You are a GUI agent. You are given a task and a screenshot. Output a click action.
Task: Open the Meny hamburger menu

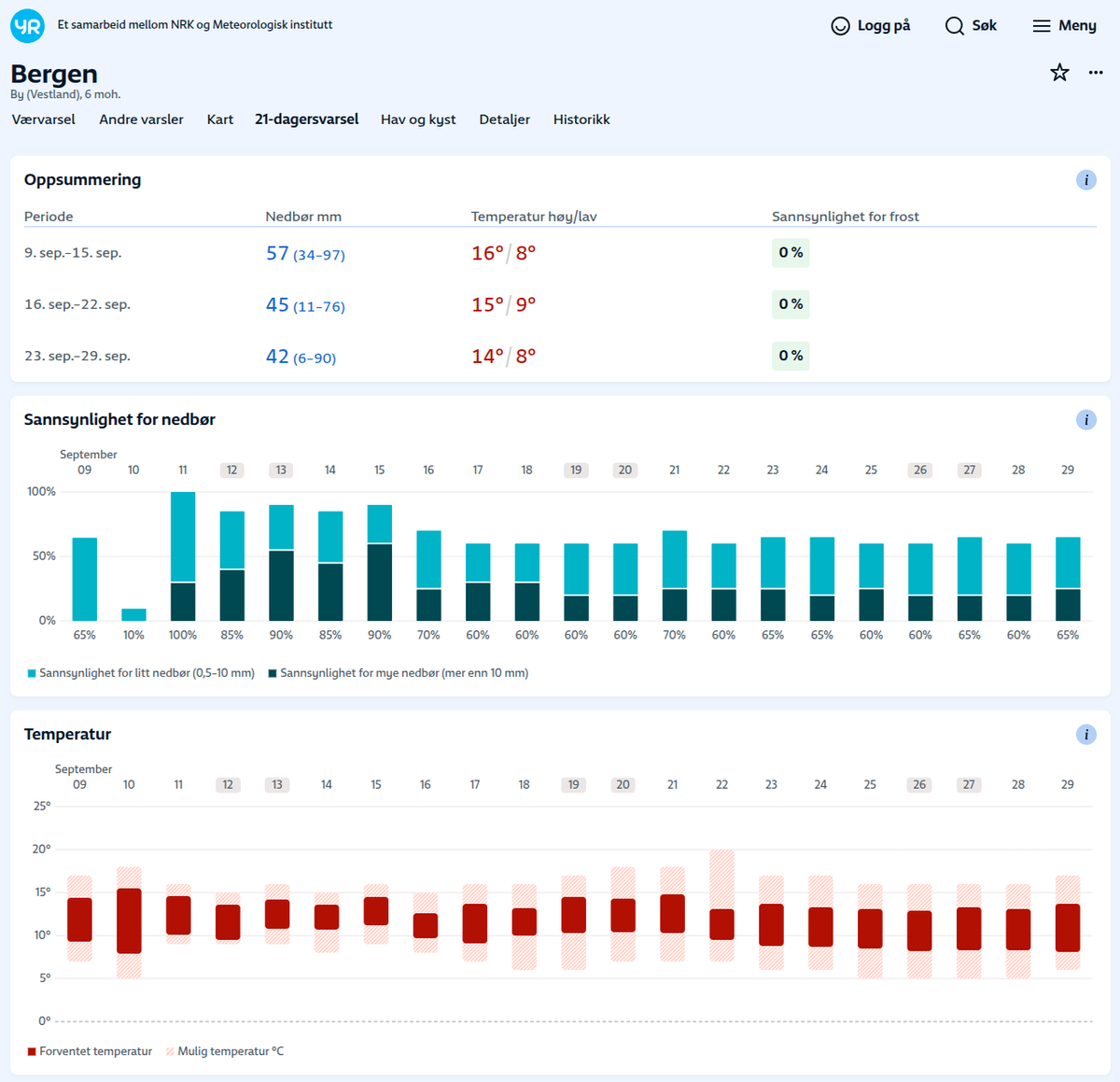pyautogui.click(x=1042, y=26)
